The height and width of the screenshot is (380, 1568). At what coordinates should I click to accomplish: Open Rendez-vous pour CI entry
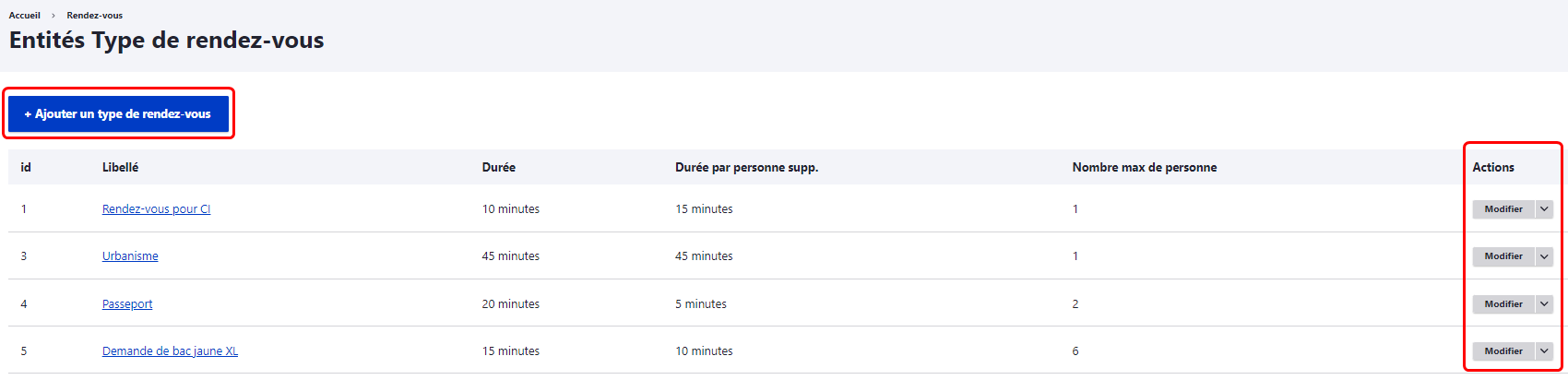(156, 209)
